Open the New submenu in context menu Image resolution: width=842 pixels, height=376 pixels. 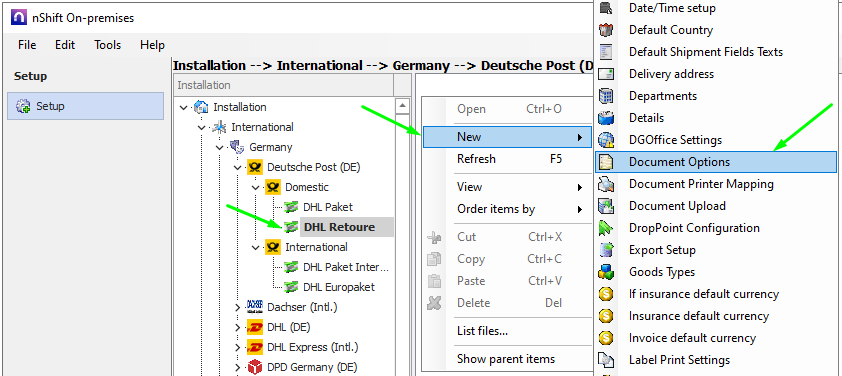(x=507, y=137)
